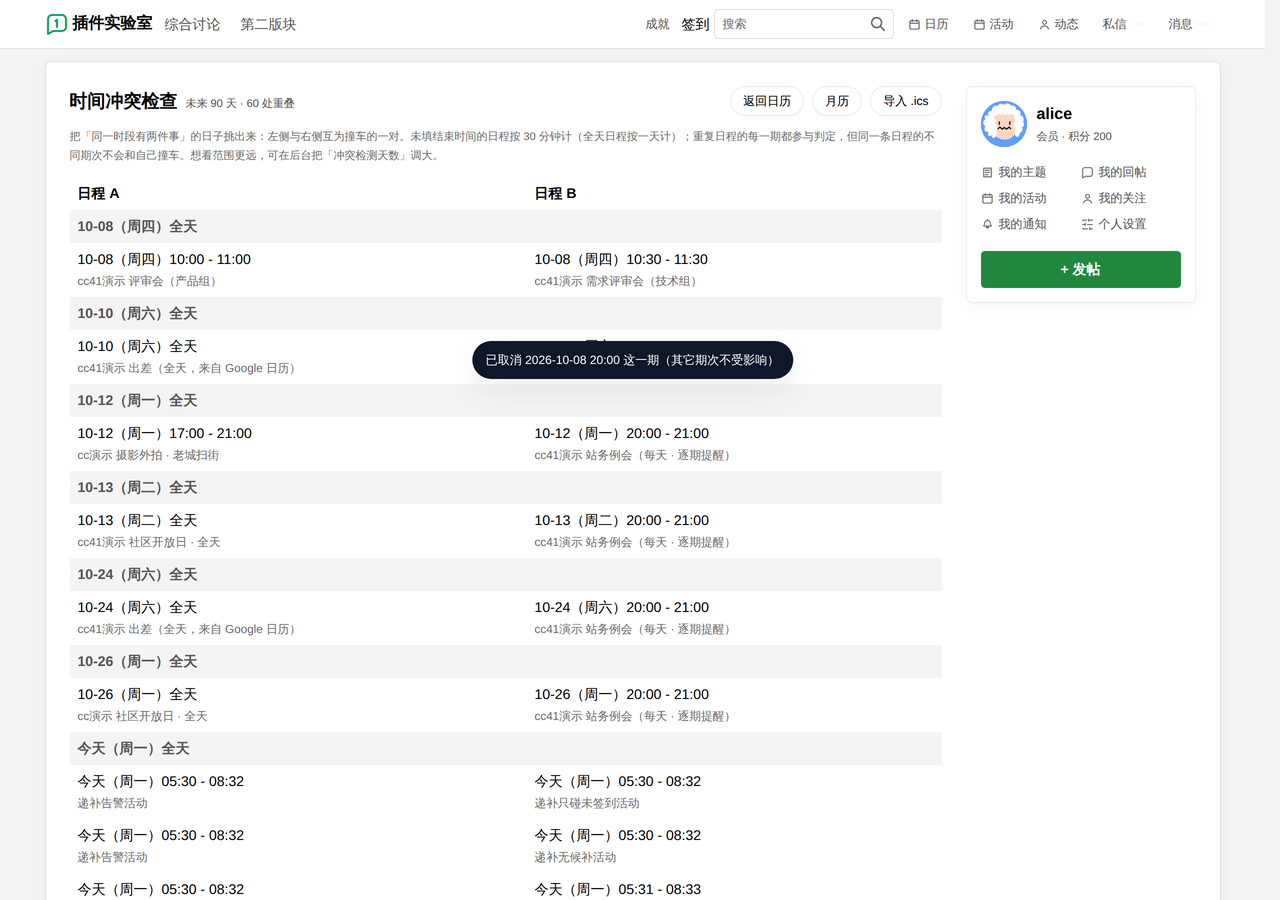1280x900 pixels.
Task: Click the 10-08（周四）10:30 - 11:30 entry
Action: pos(621,259)
